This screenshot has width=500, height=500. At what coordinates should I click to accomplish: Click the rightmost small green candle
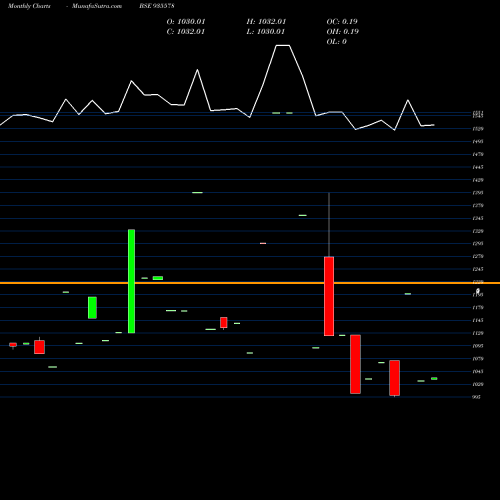coord(434,379)
